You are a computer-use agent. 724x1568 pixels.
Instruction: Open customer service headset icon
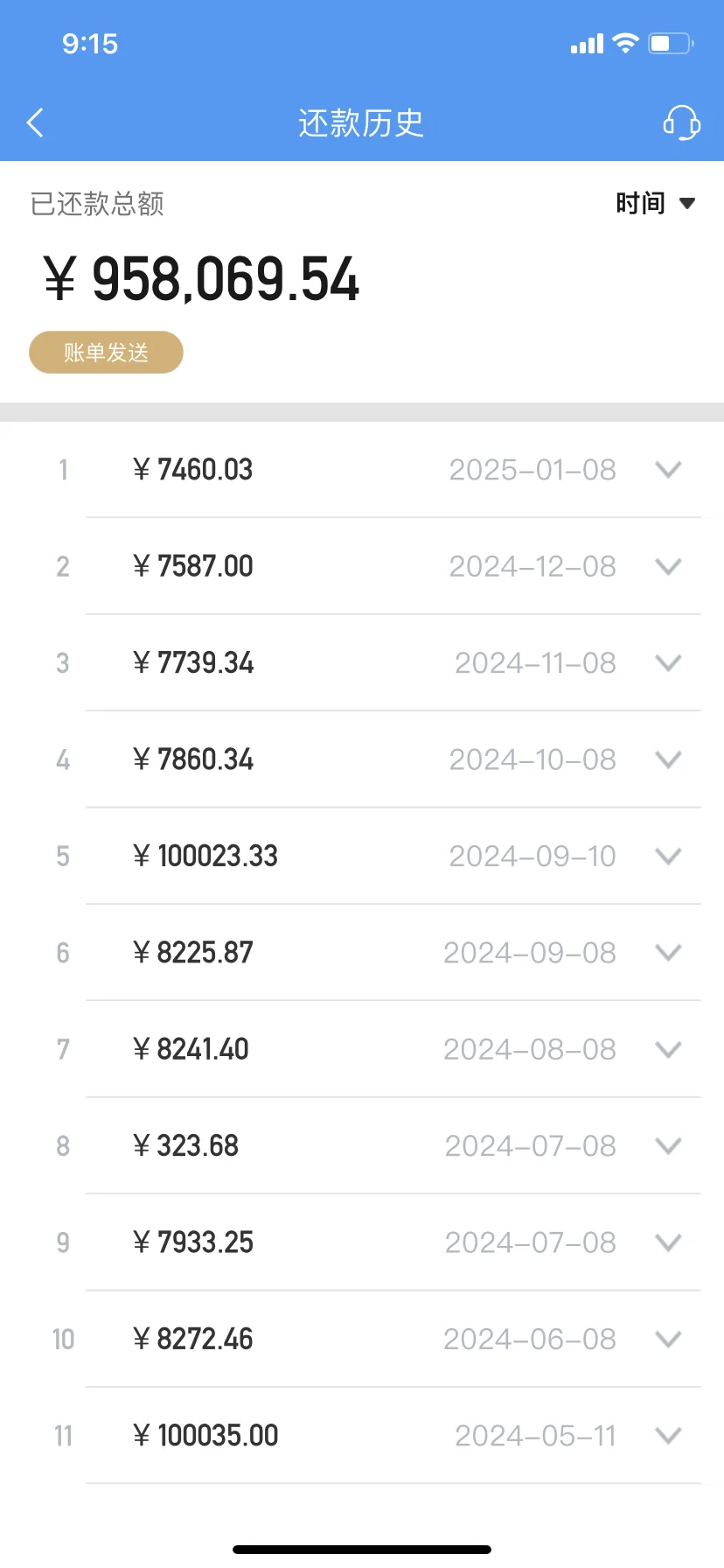point(681,123)
